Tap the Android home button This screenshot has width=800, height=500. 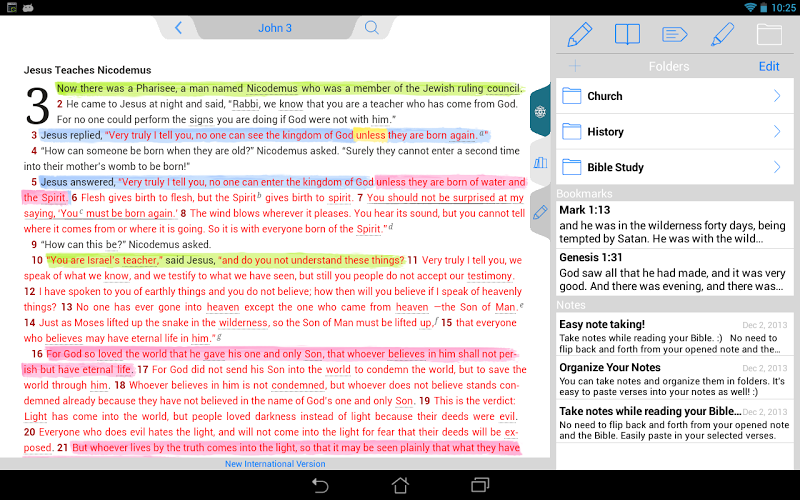pos(400,485)
